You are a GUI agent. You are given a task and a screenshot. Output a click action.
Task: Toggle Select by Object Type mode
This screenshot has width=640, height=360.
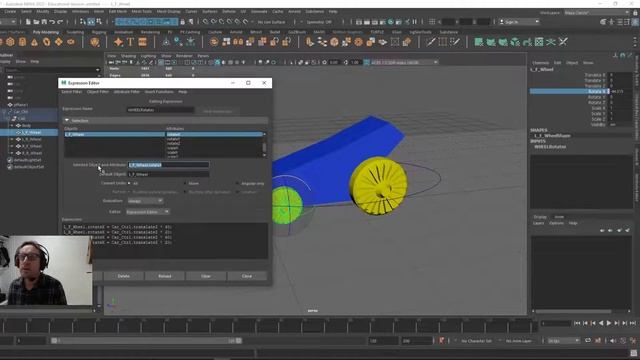pyautogui.click(x=91, y=22)
